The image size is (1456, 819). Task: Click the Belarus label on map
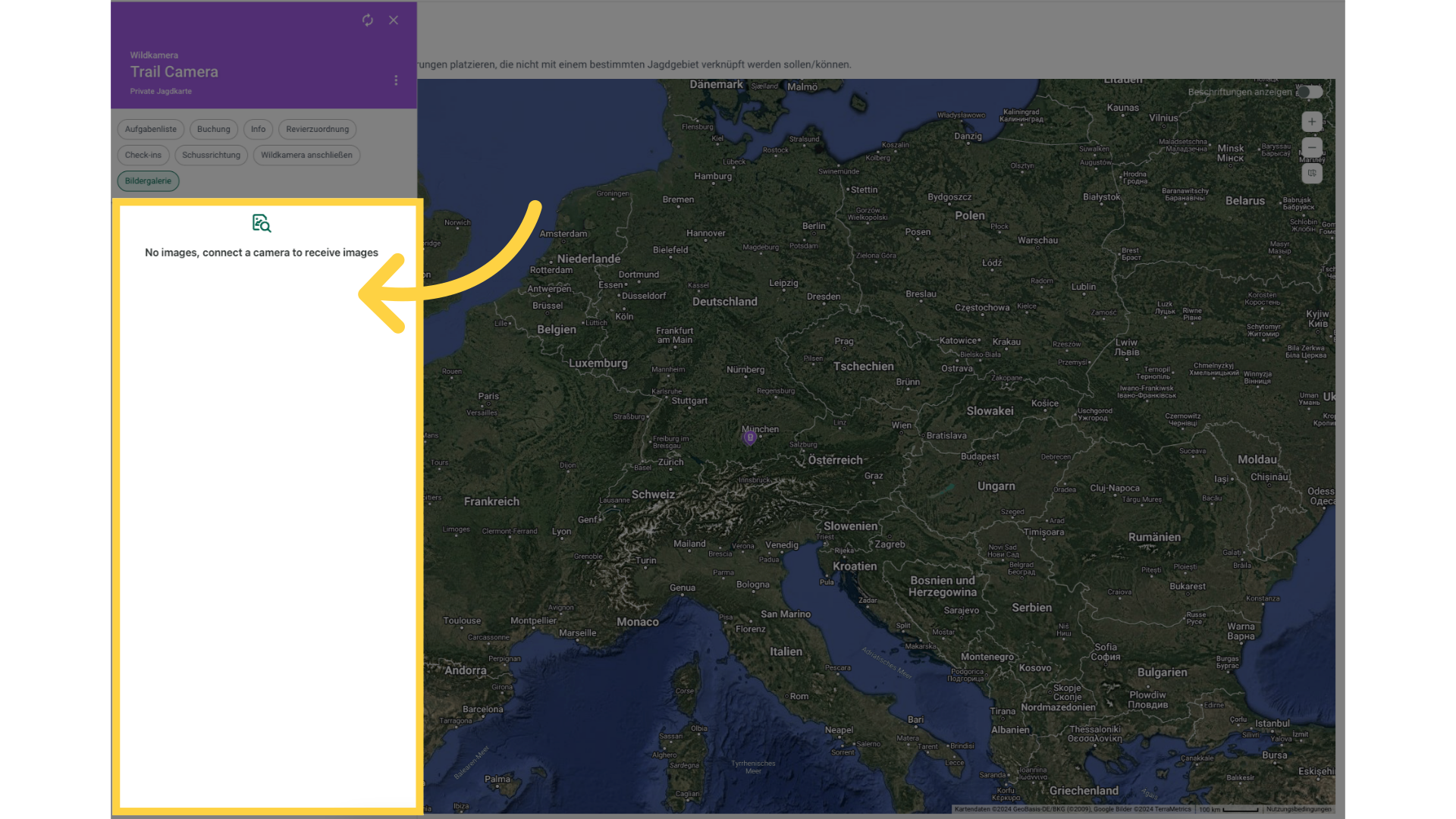coord(1245,201)
